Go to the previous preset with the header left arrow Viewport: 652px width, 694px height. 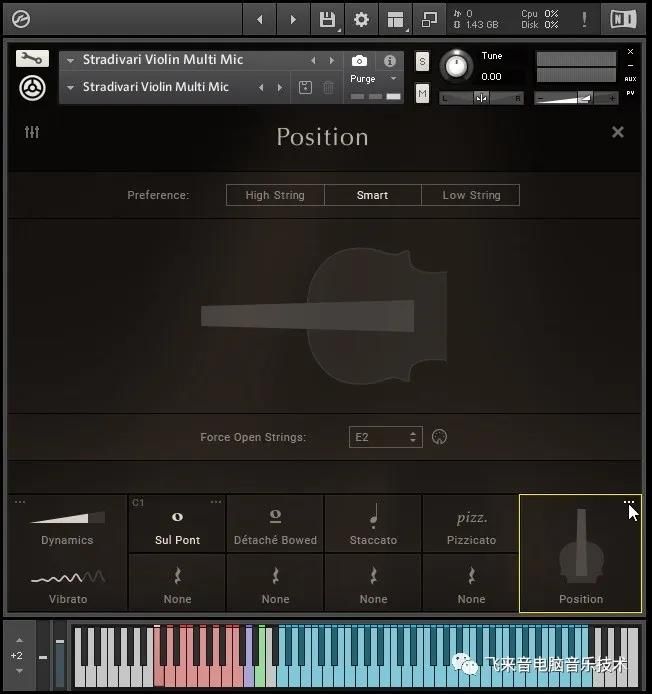[260, 19]
